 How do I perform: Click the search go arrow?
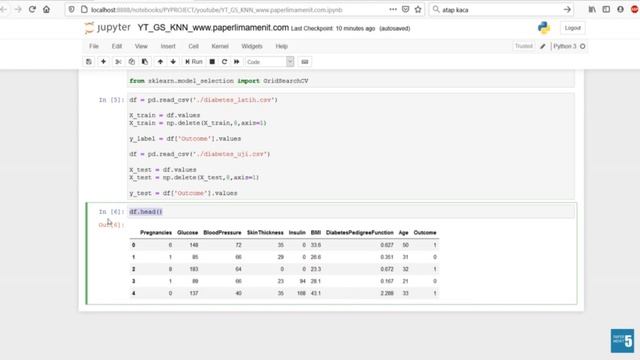point(567,9)
